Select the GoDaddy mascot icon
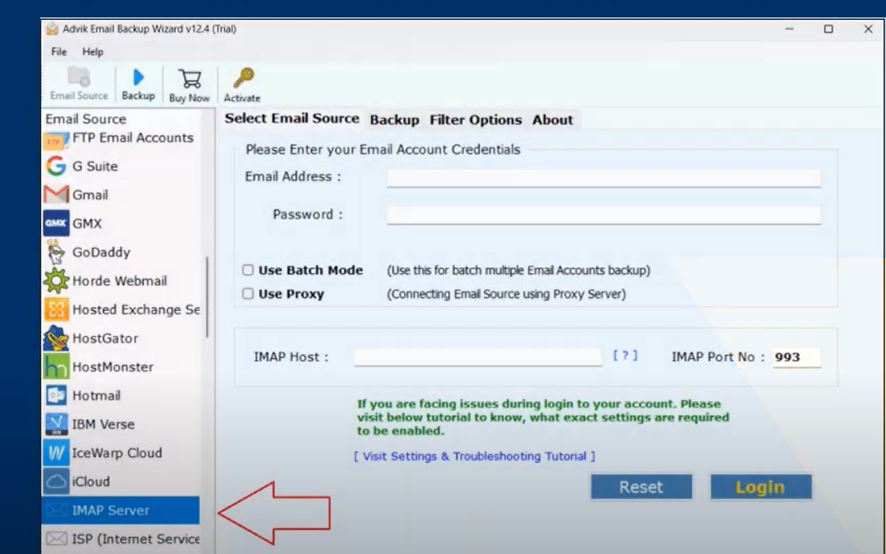This screenshot has width=886, height=554. tap(56, 252)
